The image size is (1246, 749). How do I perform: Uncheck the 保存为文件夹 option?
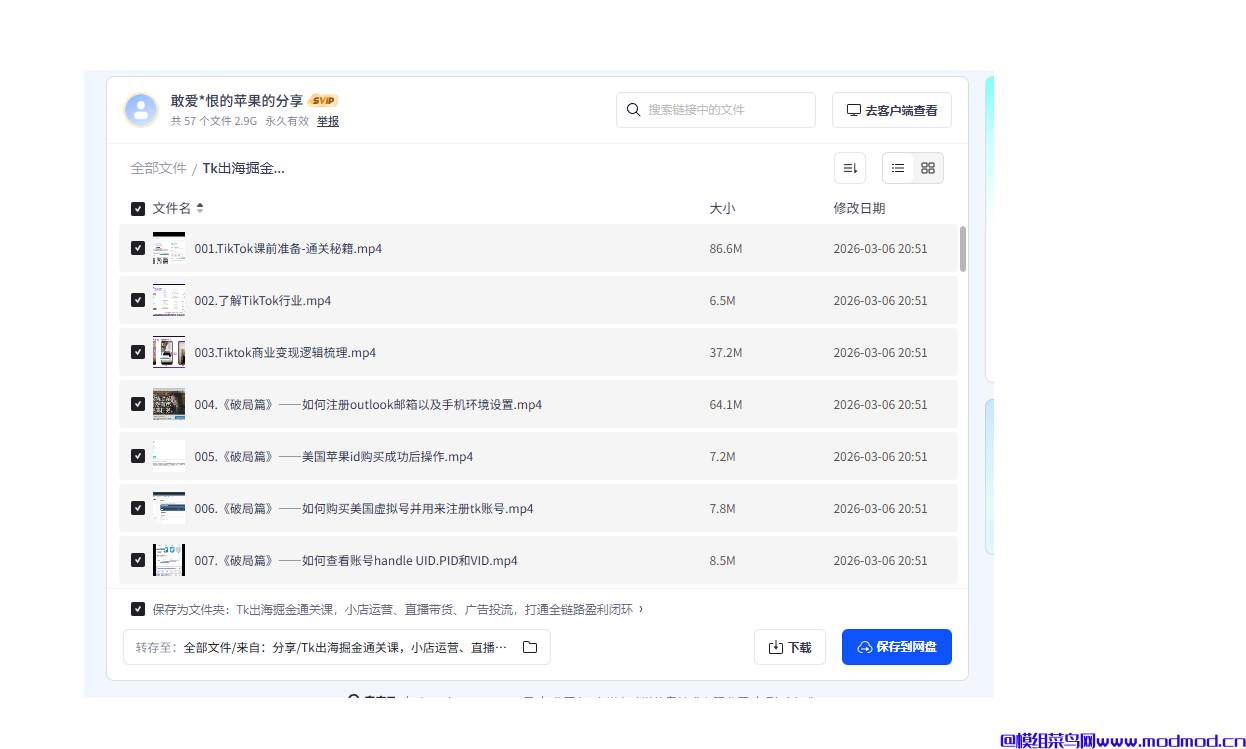(138, 609)
